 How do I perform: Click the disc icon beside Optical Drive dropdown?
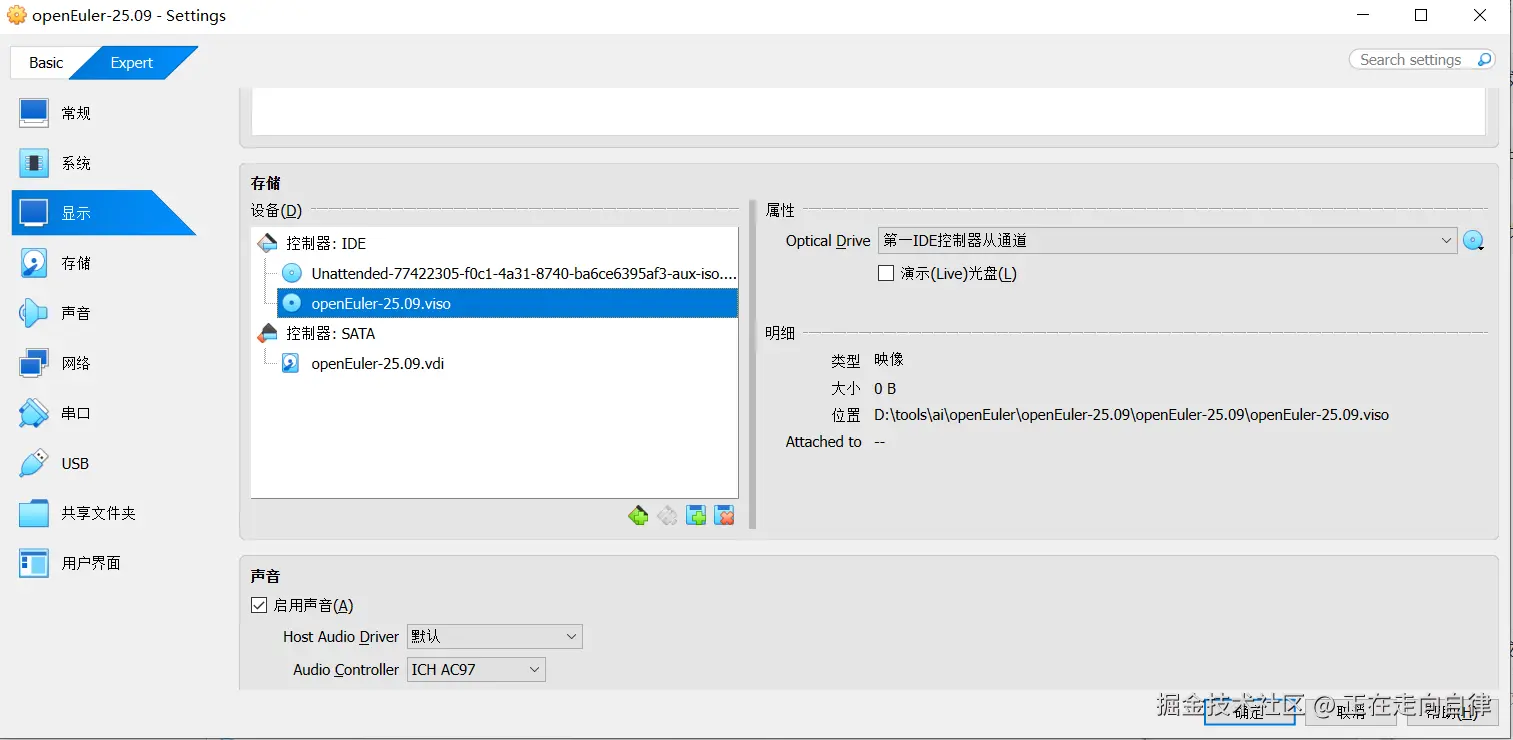click(x=1473, y=241)
